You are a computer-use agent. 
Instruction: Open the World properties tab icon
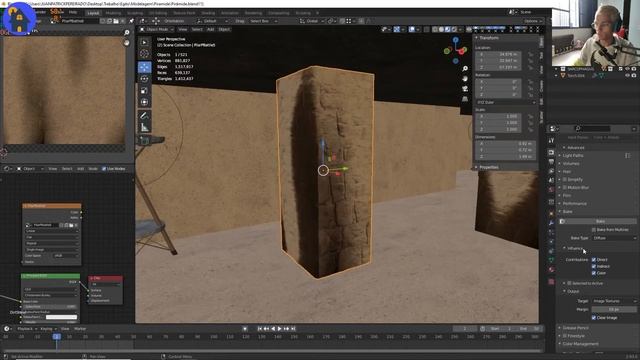[x=551, y=190]
